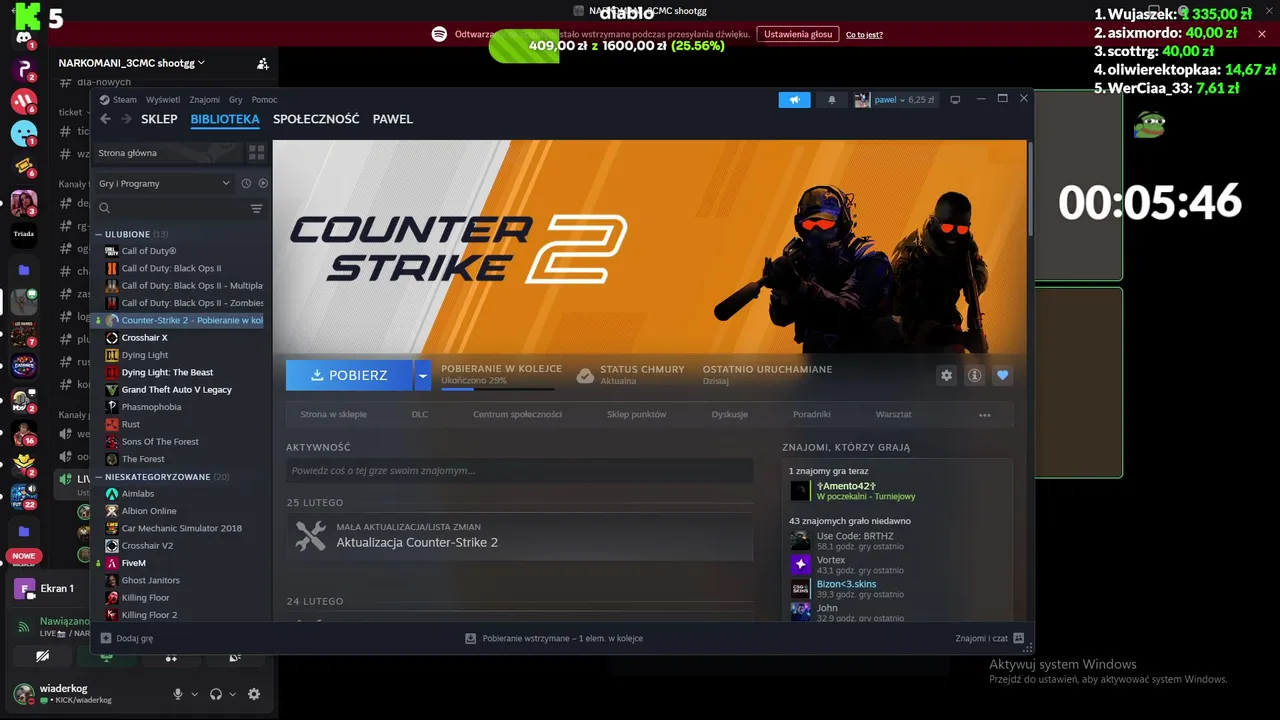The image size is (1280, 720).
Task: Open friend Vortex in friends who play
Action: tap(831, 560)
